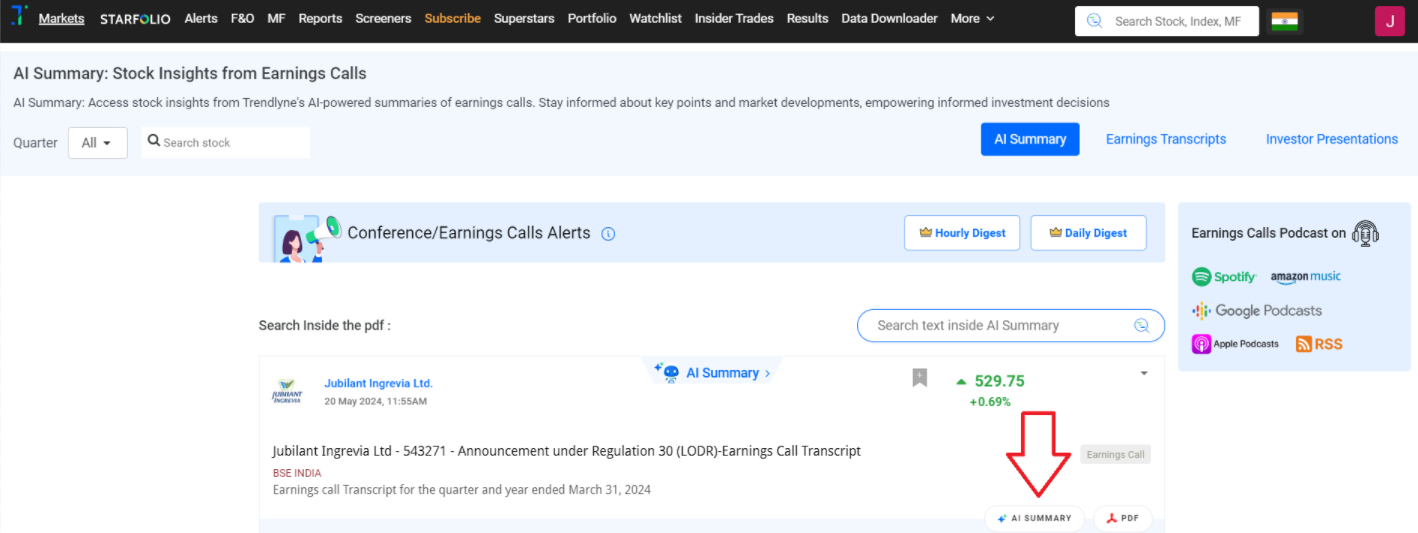The image size is (1418, 533).
Task: Open Apple Podcasts link
Action: click(x=1235, y=344)
